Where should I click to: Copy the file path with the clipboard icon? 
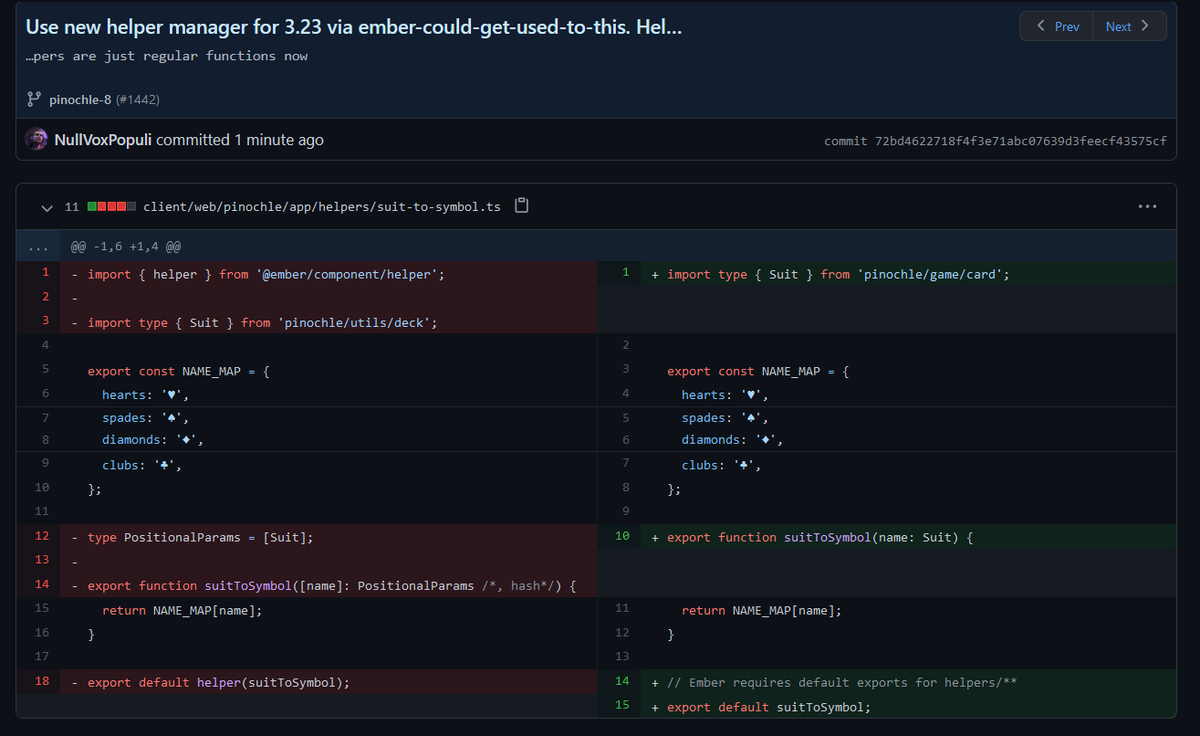pyautogui.click(x=521, y=206)
